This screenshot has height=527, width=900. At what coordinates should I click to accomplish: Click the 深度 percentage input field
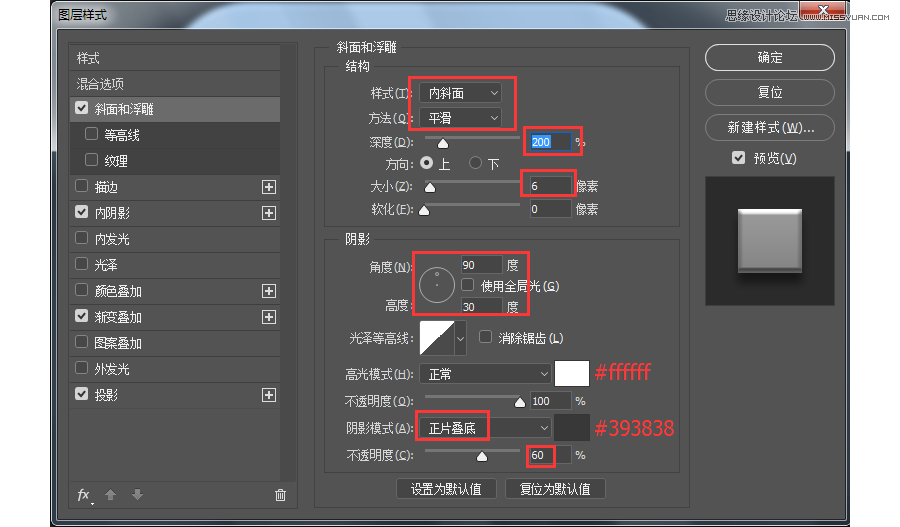(550, 142)
